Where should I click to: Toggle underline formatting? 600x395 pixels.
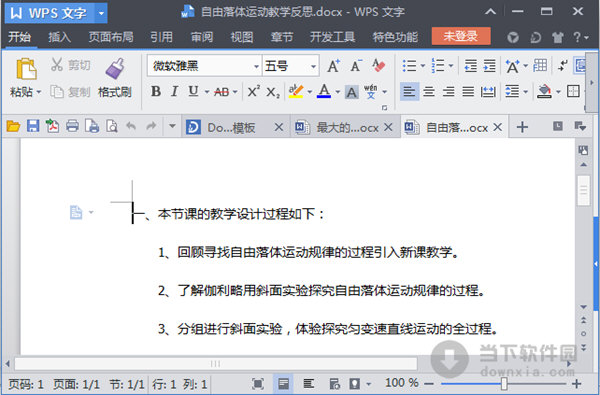click(193, 91)
